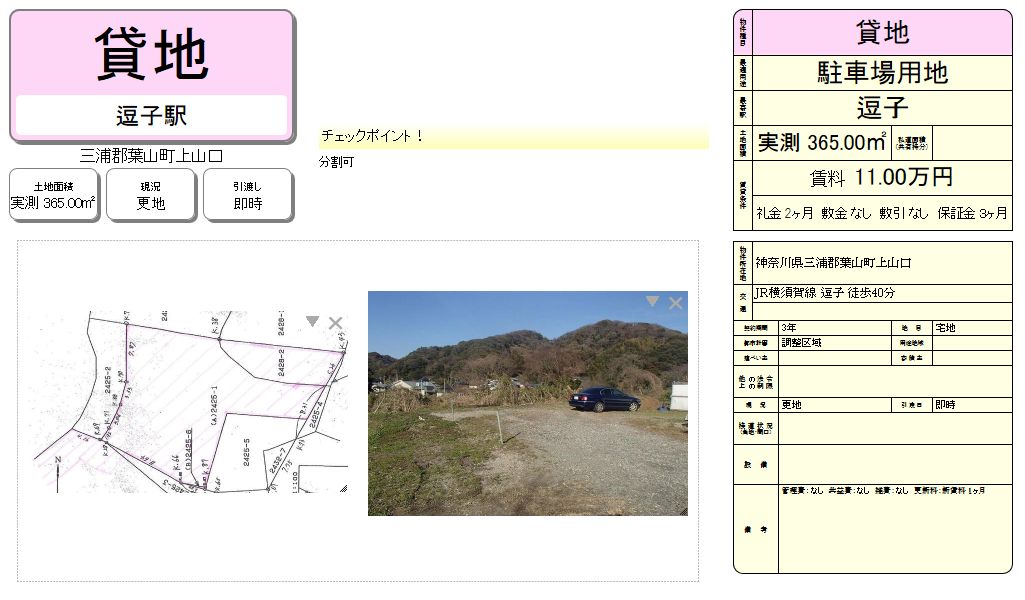
Task: Click the large 貸地 title banner
Action: pyautogui.click(x=151, y=54)
